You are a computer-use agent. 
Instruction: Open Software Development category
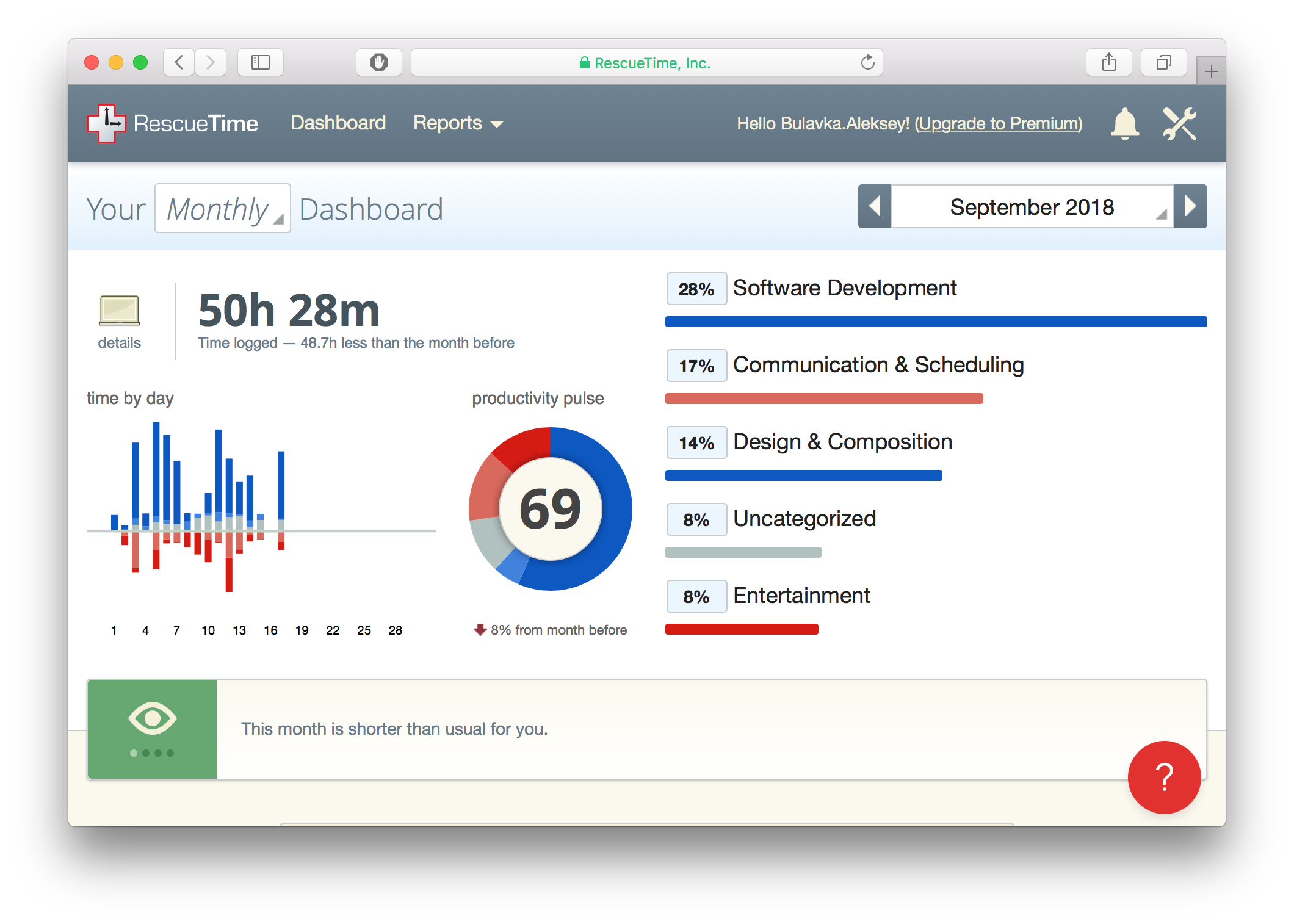844,288
